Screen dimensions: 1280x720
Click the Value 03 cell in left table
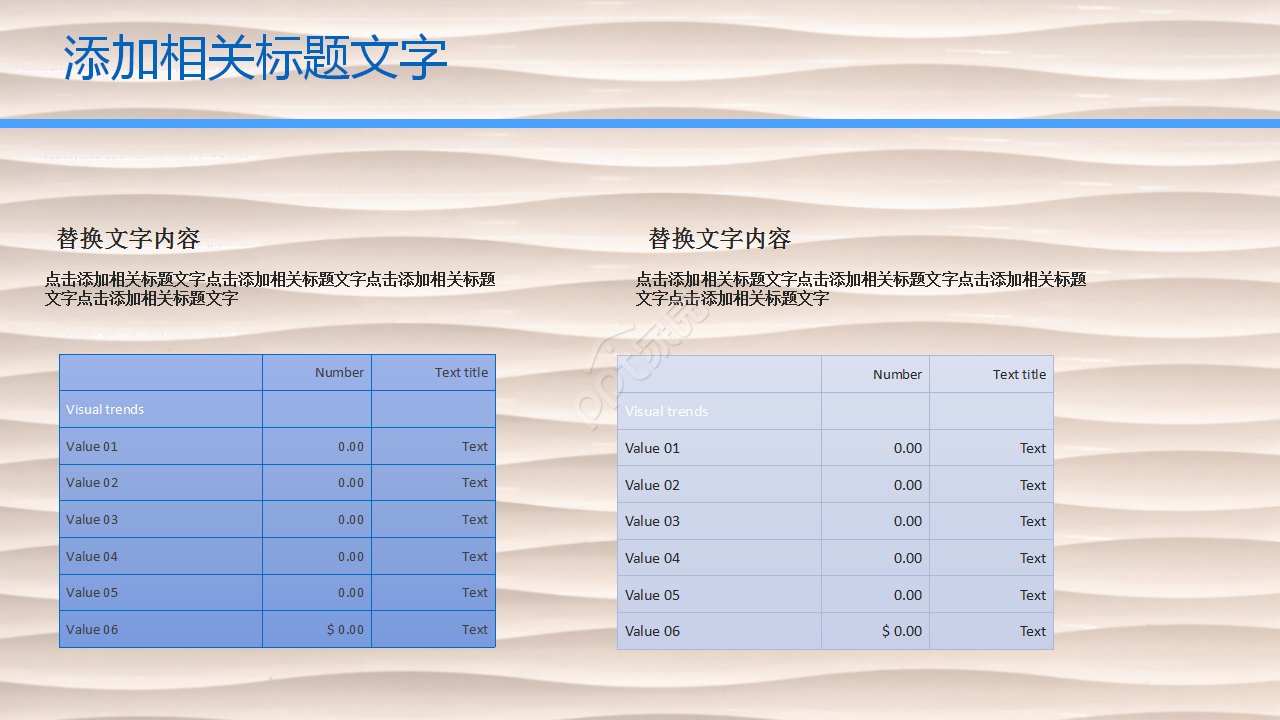pos(91,519)
